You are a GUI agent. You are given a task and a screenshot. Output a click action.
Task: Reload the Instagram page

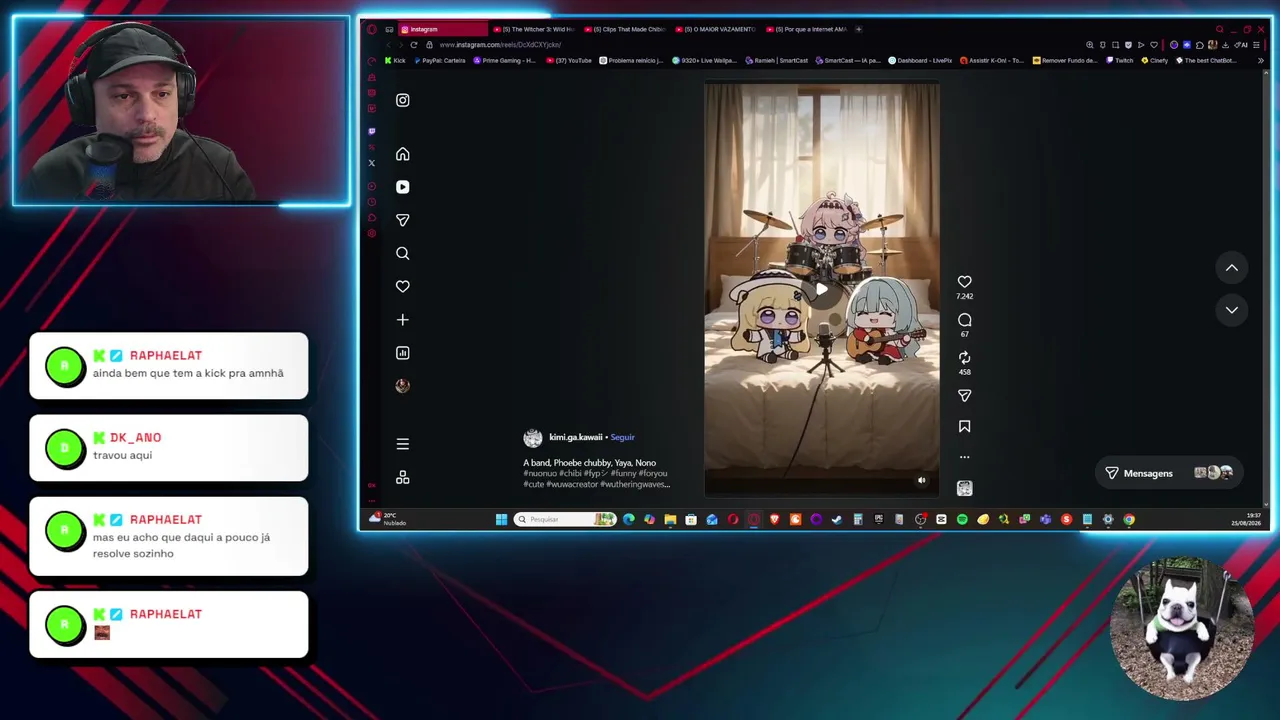pyautogui.click(x=413, y=45)
